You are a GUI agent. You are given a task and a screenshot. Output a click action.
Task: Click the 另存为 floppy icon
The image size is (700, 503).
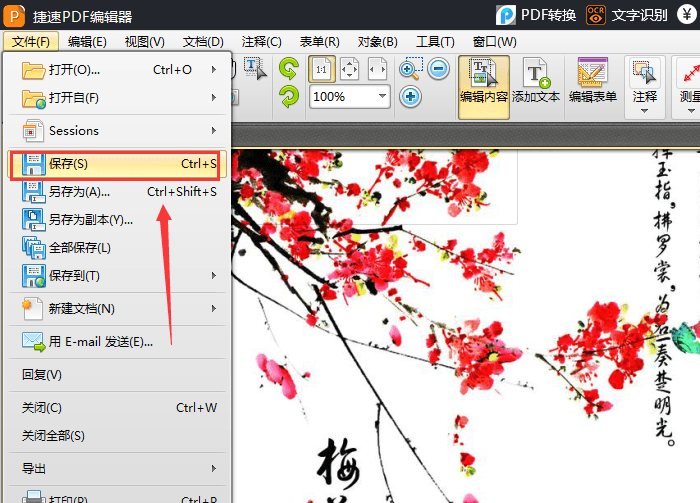pos(33,192)
